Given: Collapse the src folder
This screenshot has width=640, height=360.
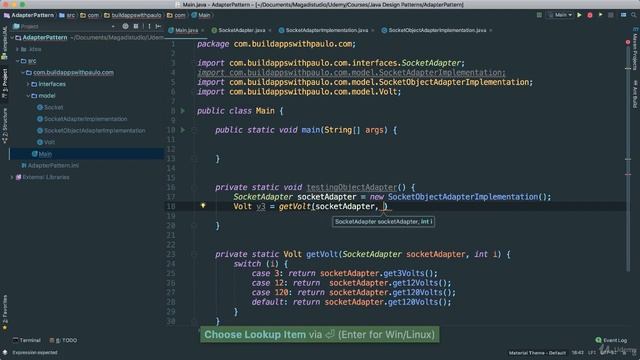Looking at the screenshot, I should (17, 61).
